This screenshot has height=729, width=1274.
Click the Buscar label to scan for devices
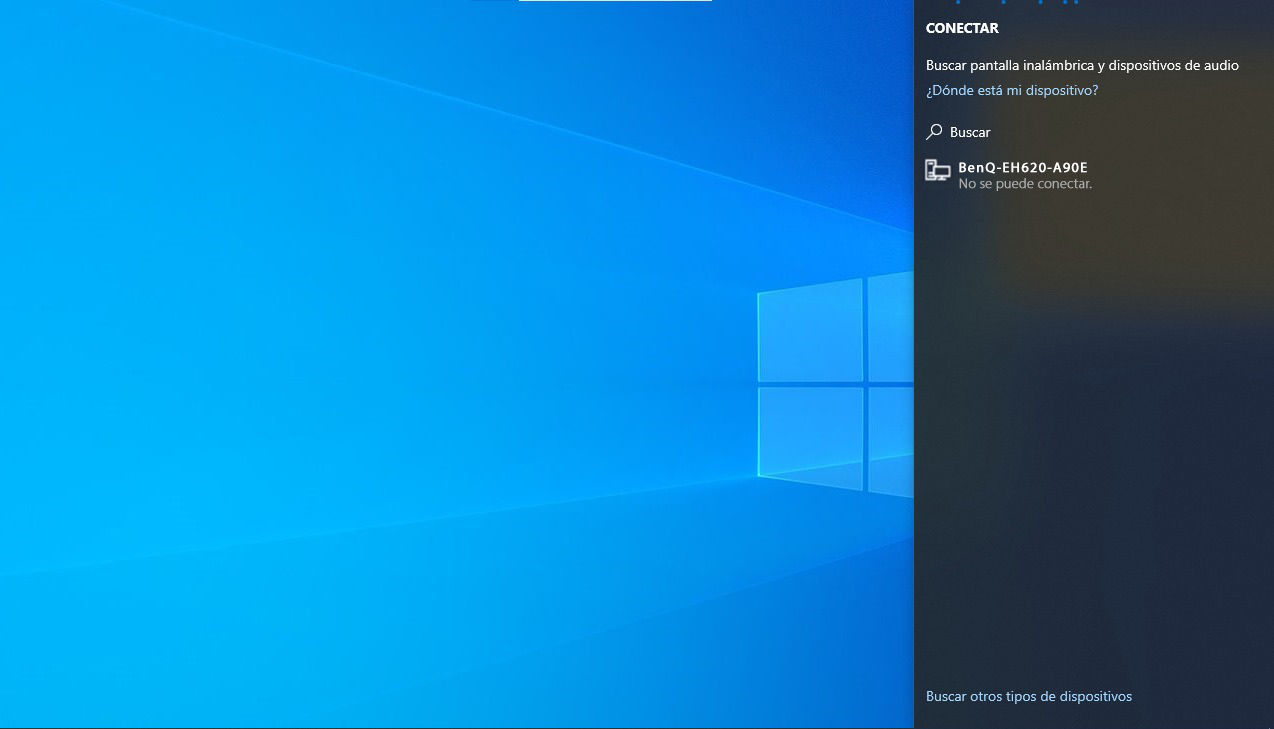[970, 132]
